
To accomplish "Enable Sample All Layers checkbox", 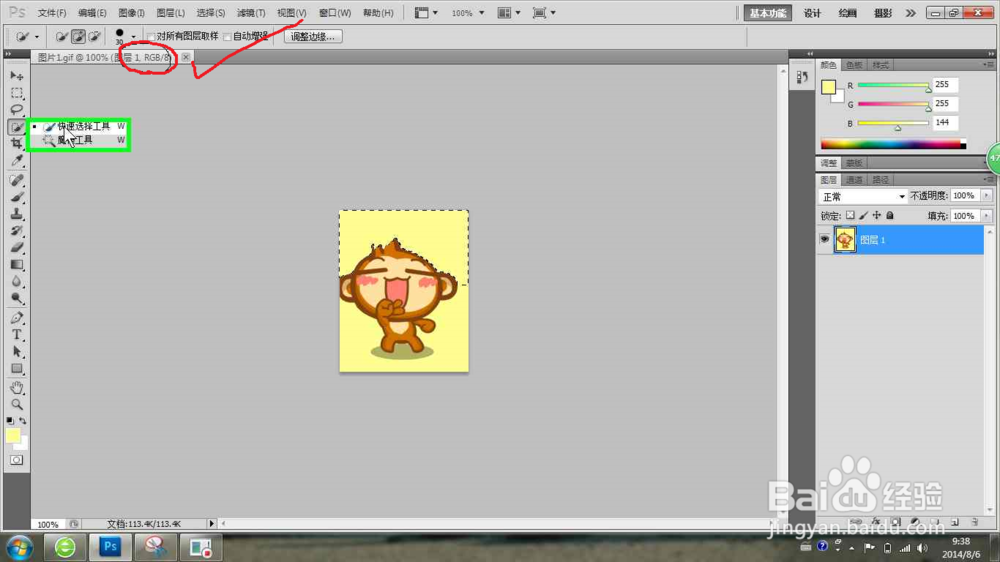I will point(151,37).
